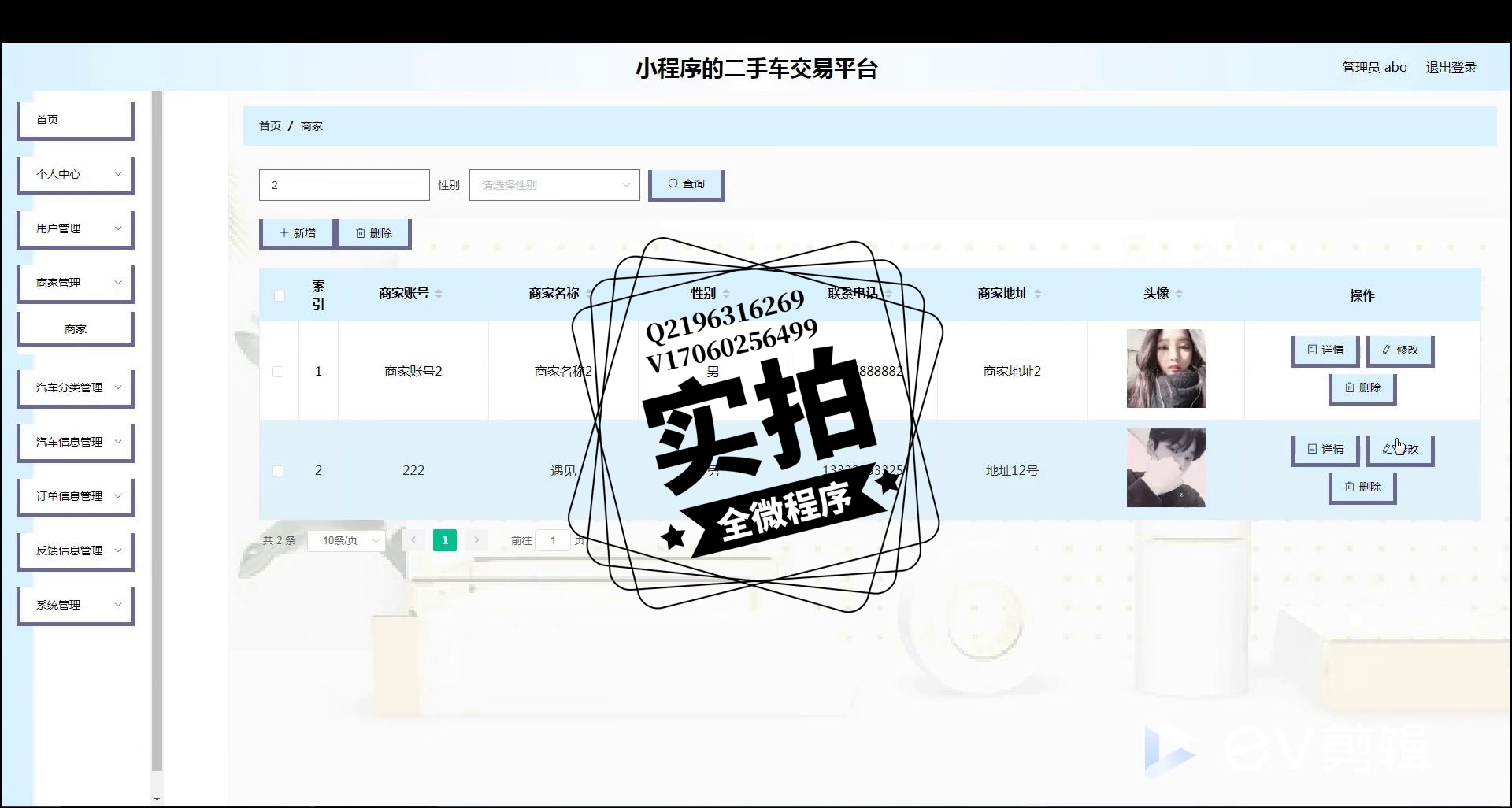The height and width of the screenshot is (808, 1512).
Task: Check the row for account 222
Action: click(278, 471)
